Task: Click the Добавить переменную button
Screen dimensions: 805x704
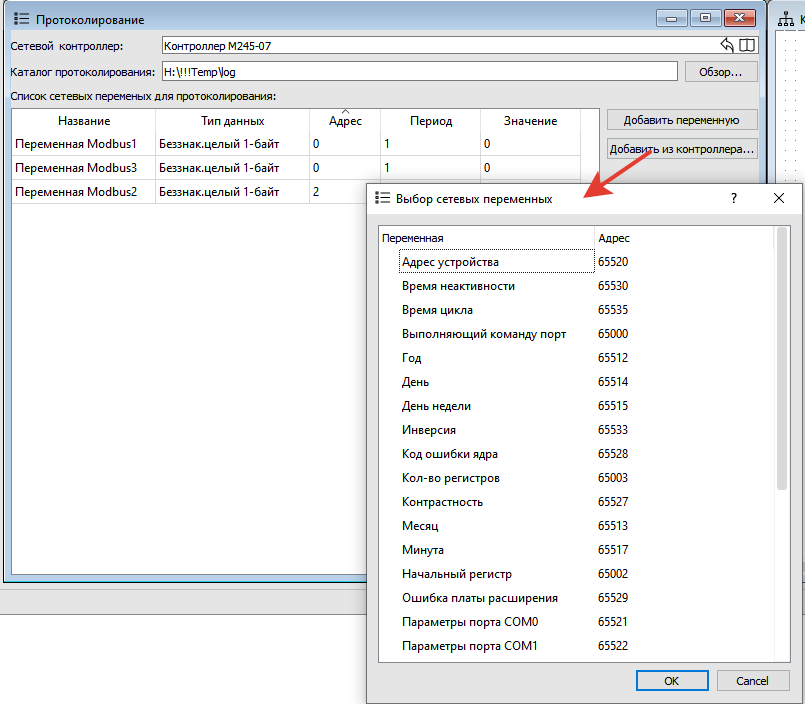Action: (681, 120)
